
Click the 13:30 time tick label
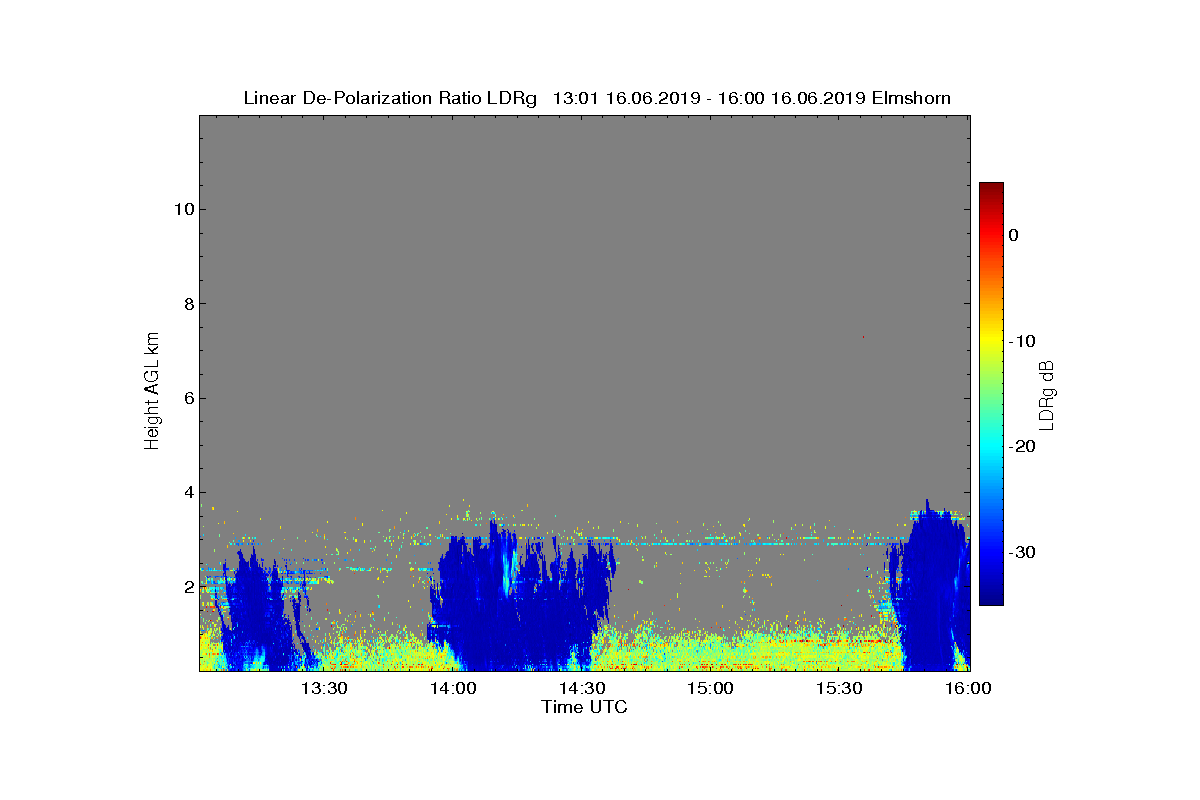tap(324, 688)
